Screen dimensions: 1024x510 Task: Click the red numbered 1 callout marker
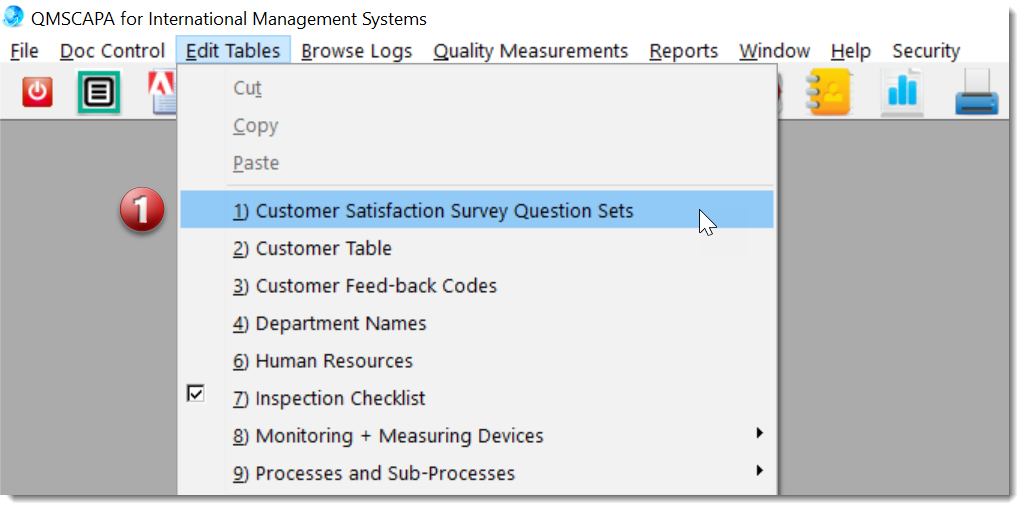point(142,209)
